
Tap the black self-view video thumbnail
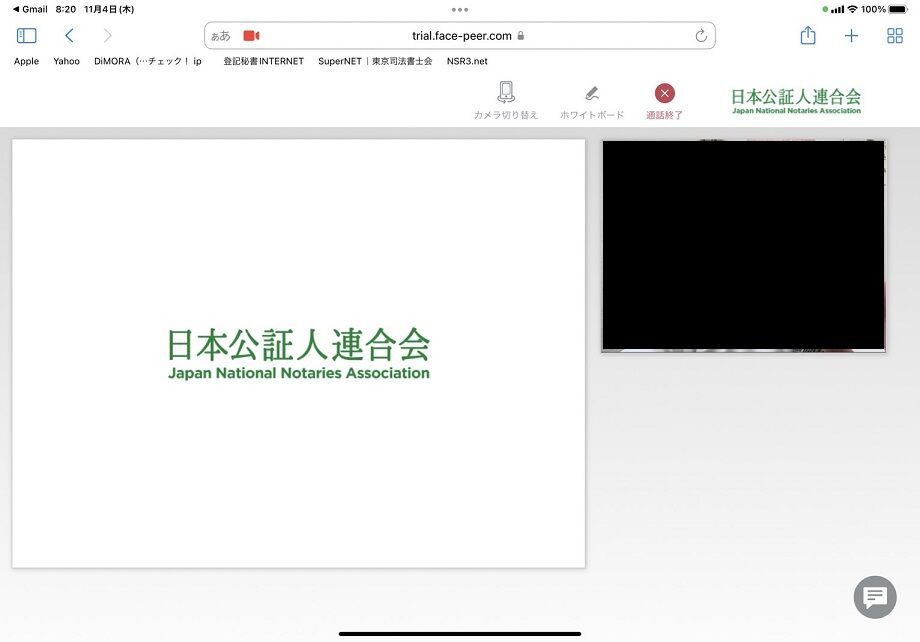coord(743,246)
